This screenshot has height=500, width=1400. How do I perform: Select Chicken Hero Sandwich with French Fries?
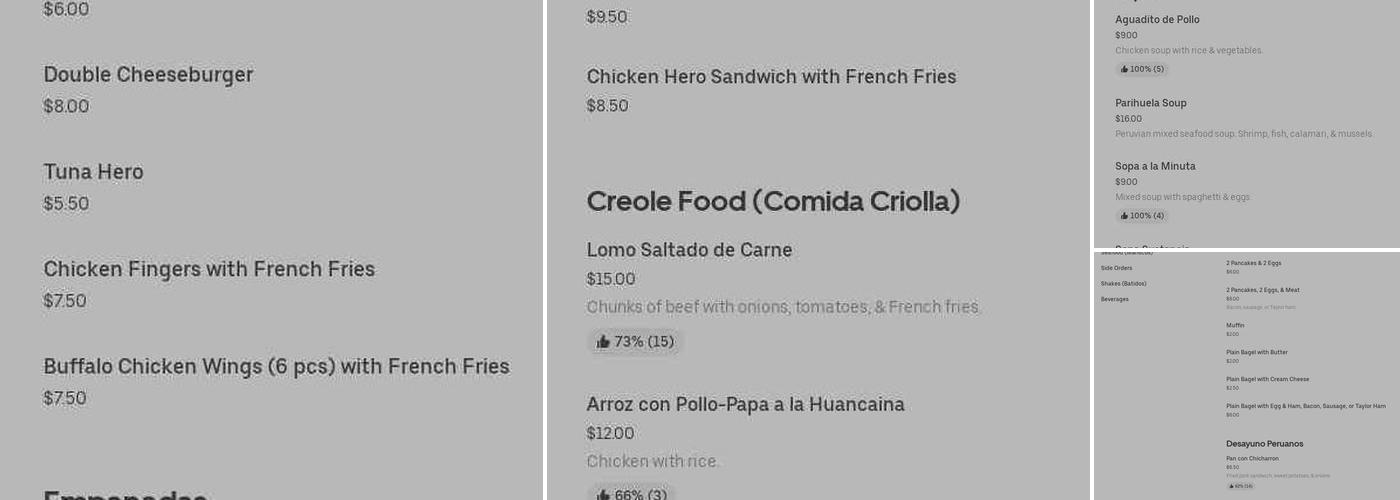tap(771, 77)
